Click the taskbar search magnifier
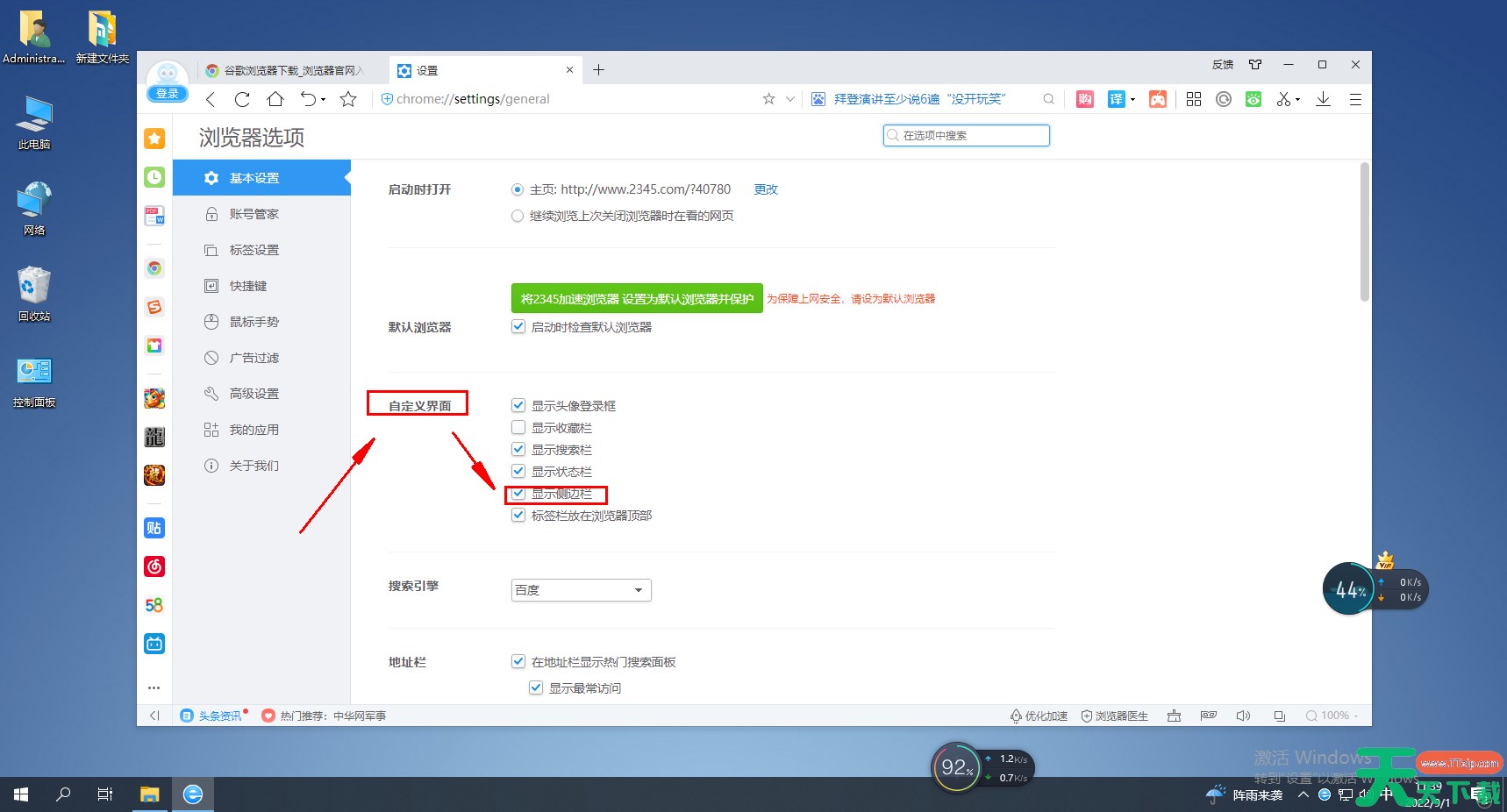 [63, 794]
